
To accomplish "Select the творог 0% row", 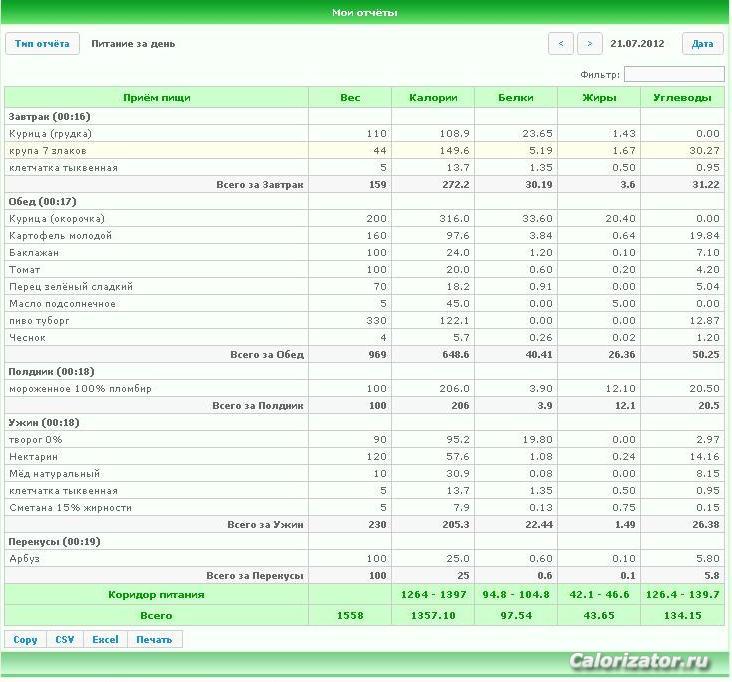I will (x=365, y=439).
